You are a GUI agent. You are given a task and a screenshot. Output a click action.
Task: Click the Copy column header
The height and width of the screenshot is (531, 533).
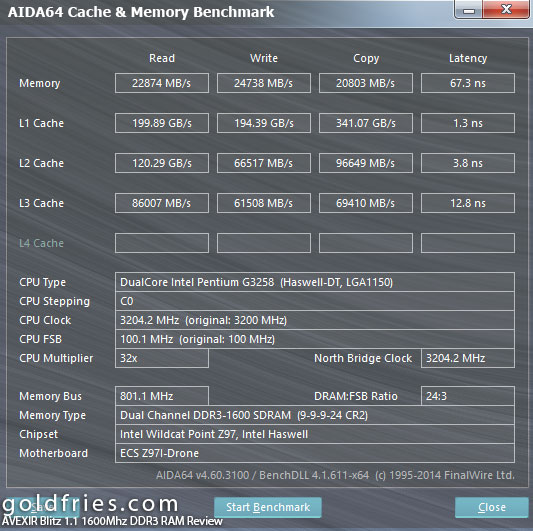tap(366, 58)
